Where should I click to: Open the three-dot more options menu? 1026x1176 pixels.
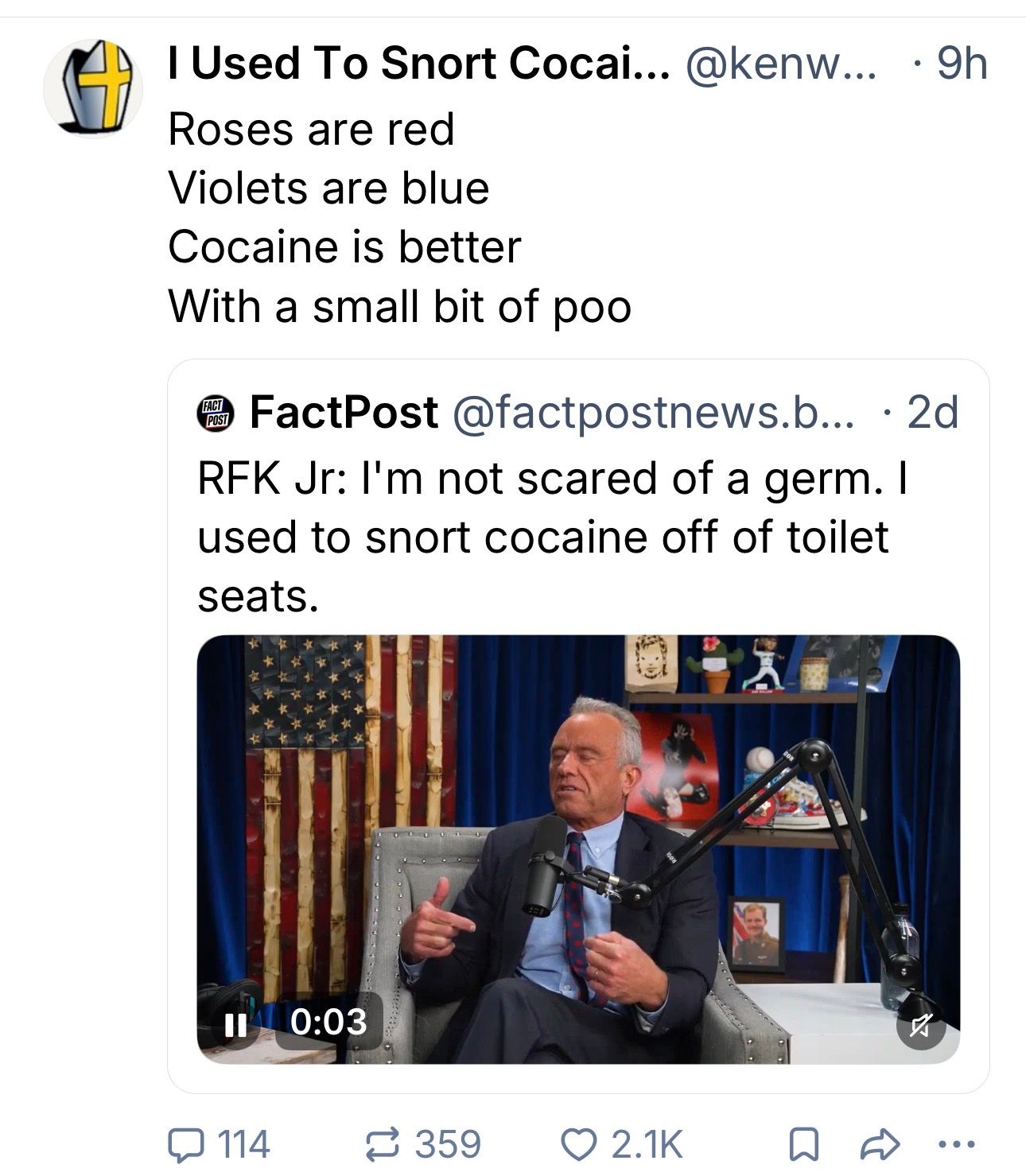[955, 1144]
